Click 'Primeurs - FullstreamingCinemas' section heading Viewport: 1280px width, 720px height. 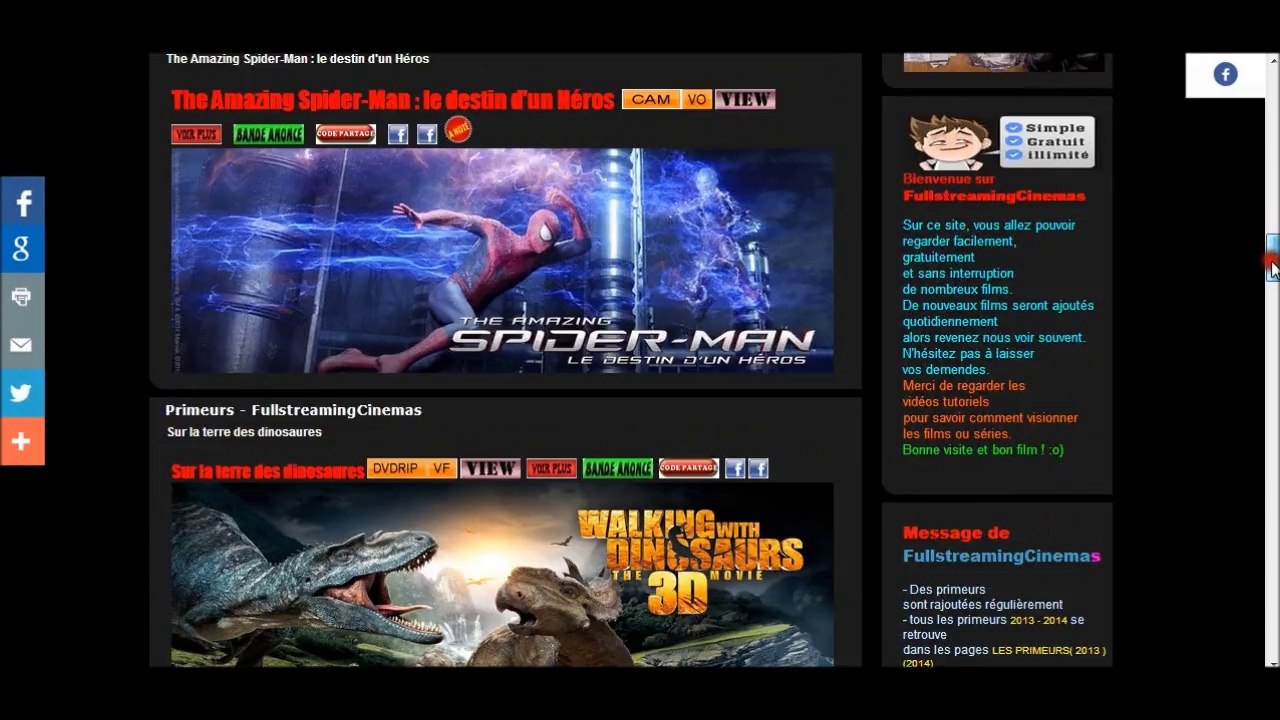point(293,410)
